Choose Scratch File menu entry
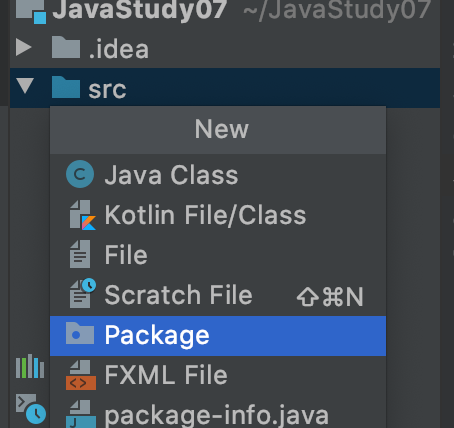 pyautogui.click(x=218, y=295)
